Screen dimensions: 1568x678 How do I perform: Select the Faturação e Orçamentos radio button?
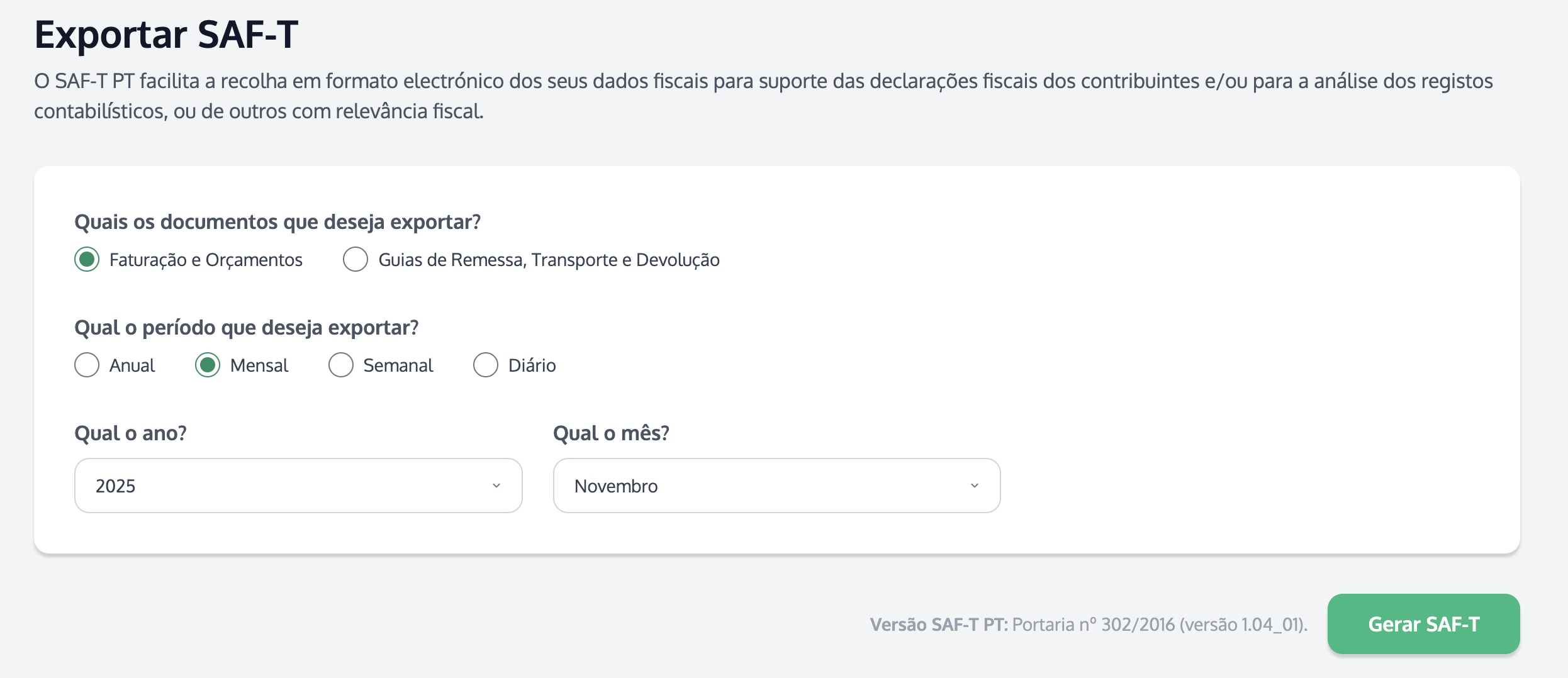(87, 259)
